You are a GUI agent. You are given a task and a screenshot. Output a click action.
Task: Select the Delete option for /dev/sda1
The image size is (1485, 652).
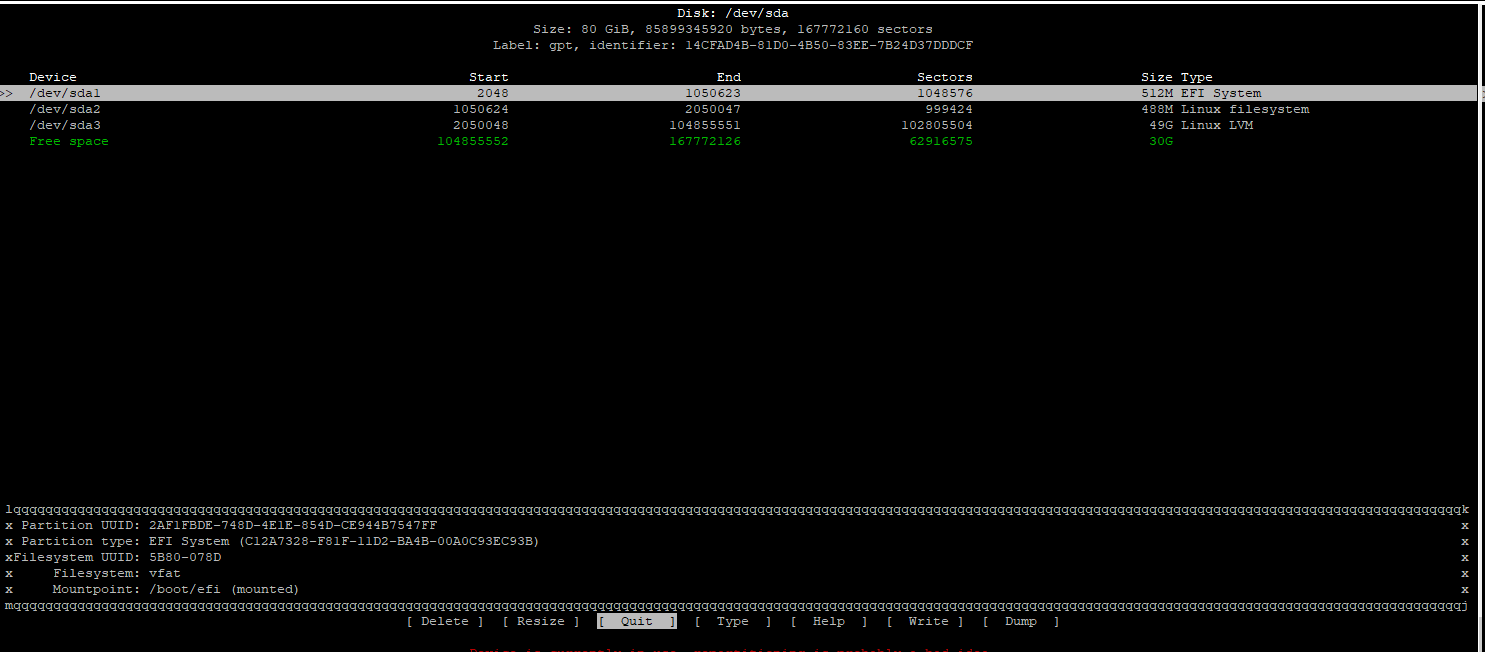tap(443, 621)
